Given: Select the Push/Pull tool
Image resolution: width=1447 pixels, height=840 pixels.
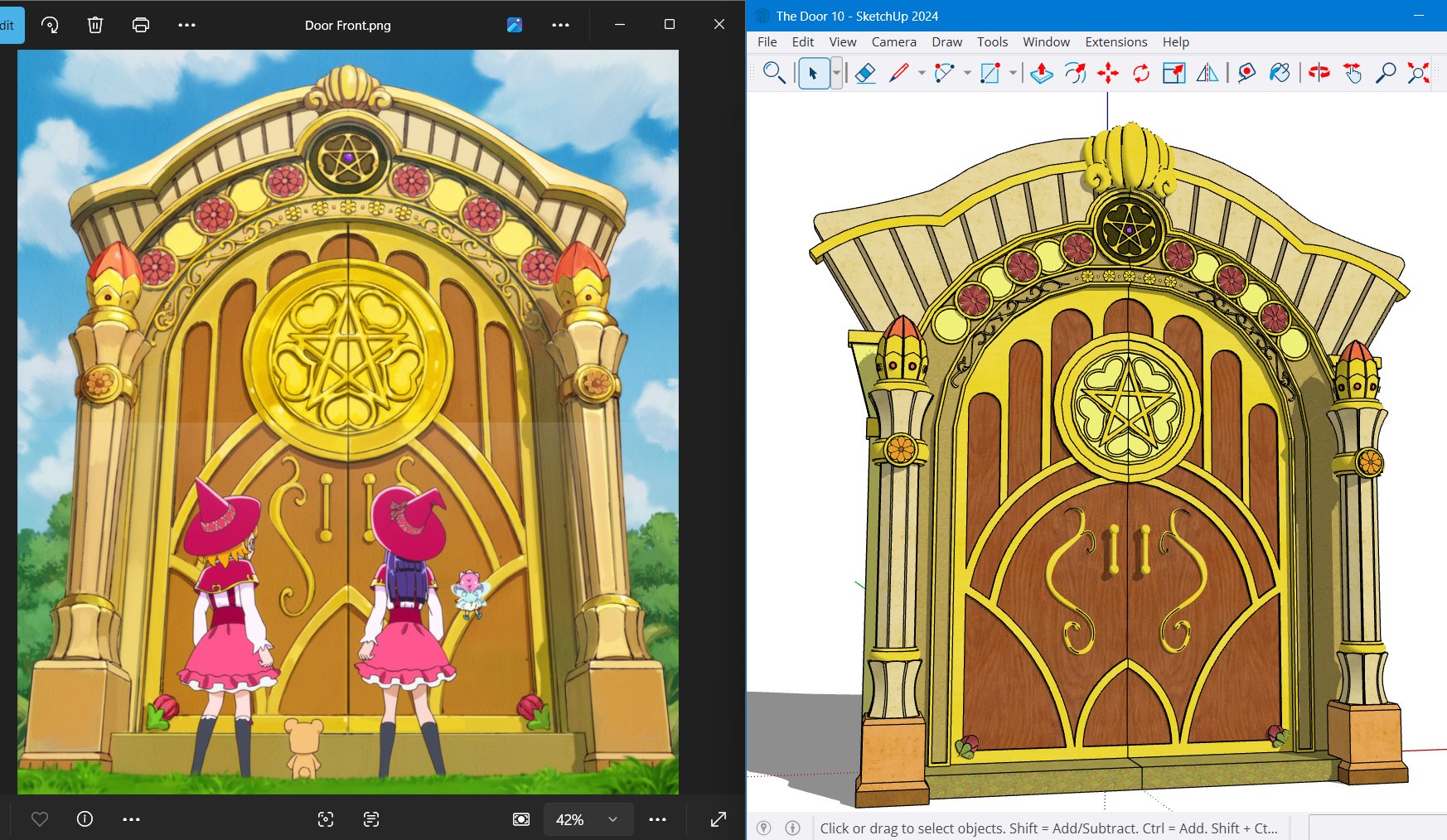Looking at the screenshot, I should [1042, 73].
